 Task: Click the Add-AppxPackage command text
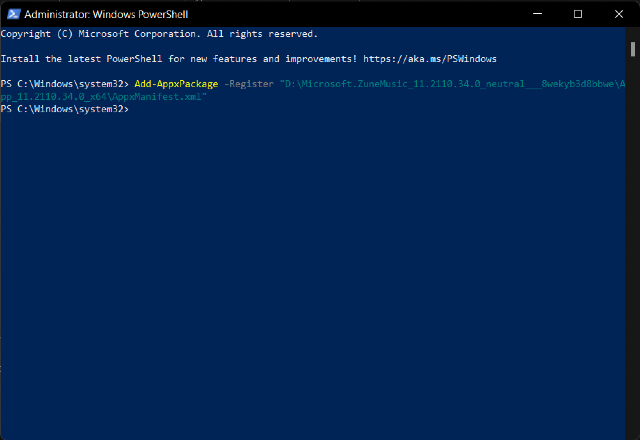coord(176,84)
